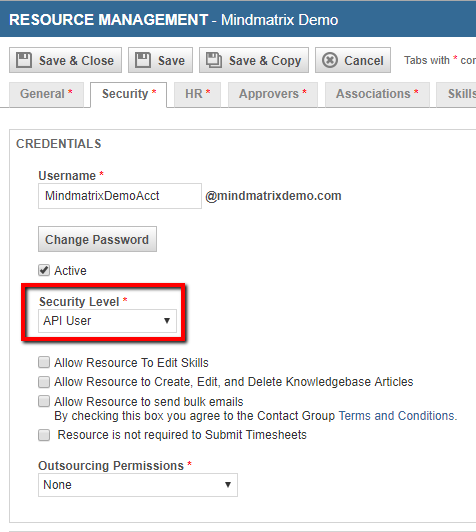This screenshot has height=532, width=476.
Task: Go to the Approvers tab
Action: (273, 94)
